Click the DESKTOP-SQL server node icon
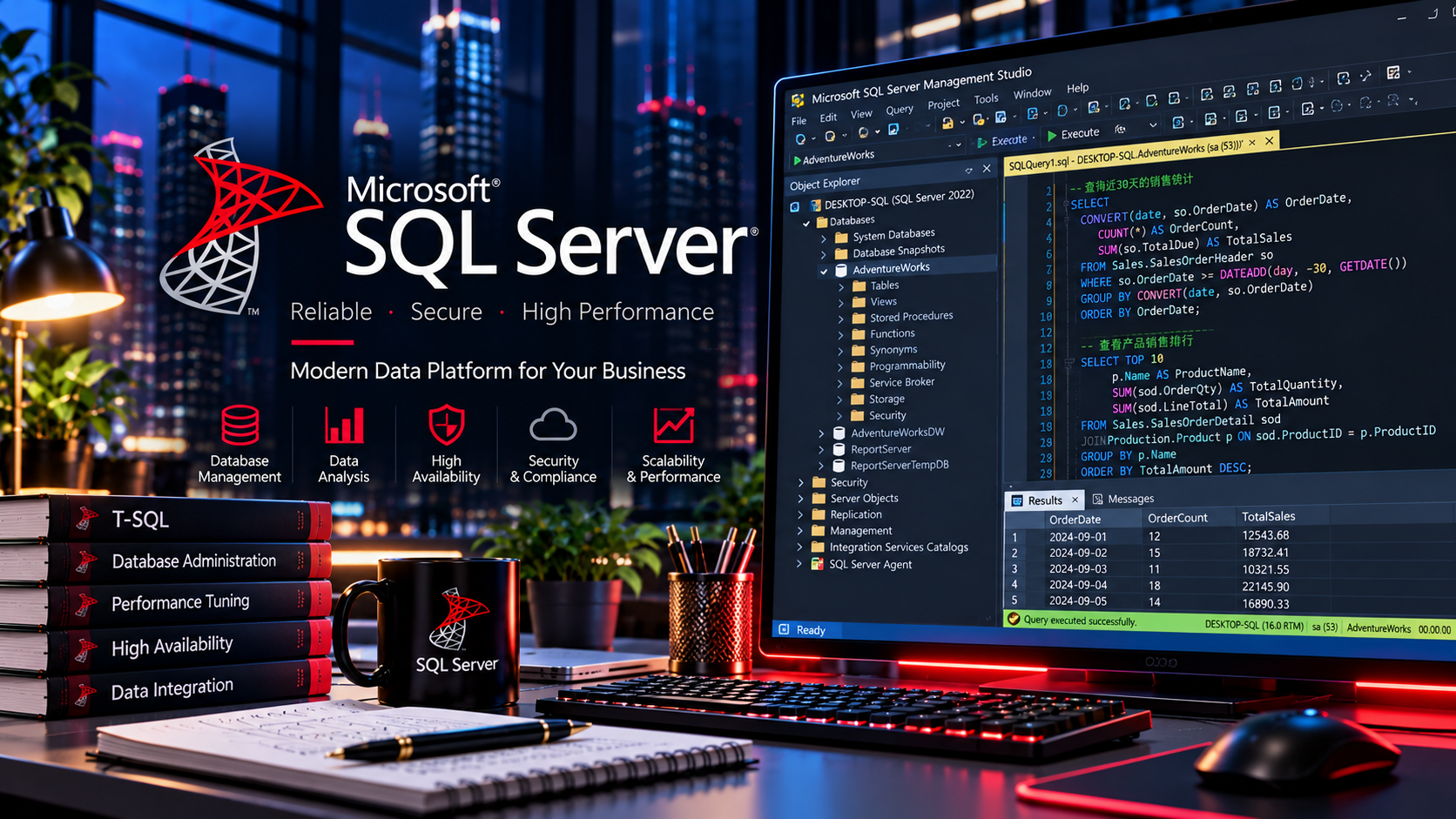The image size is (1456, 819). (815, 206)
